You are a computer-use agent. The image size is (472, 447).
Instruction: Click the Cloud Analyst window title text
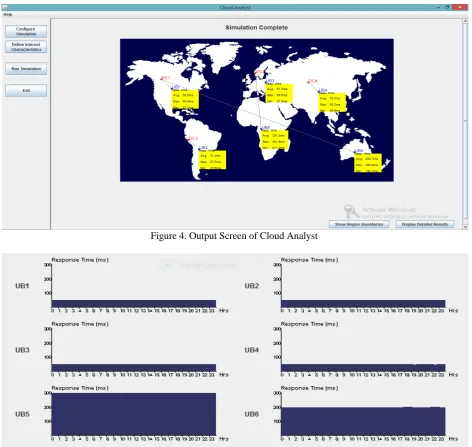coord(235,7)
